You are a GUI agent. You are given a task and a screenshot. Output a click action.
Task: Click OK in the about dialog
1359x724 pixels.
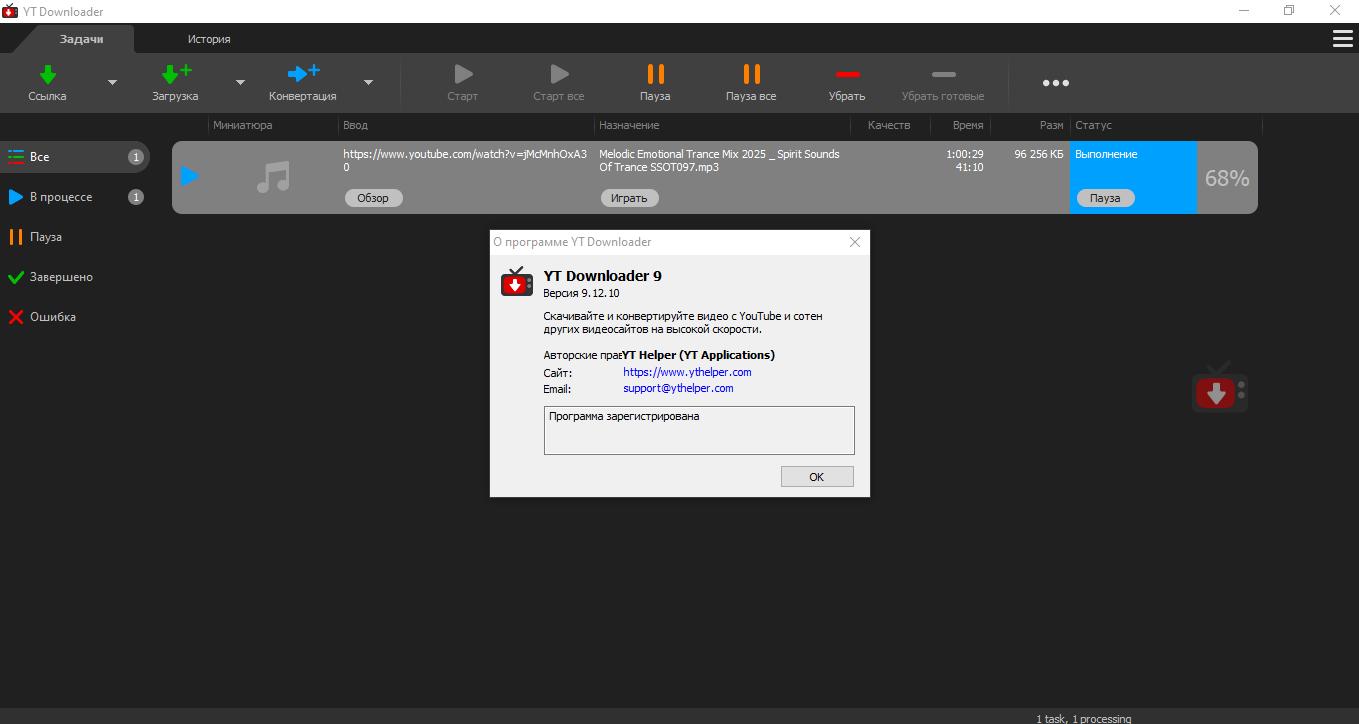(x=816, y=477)
